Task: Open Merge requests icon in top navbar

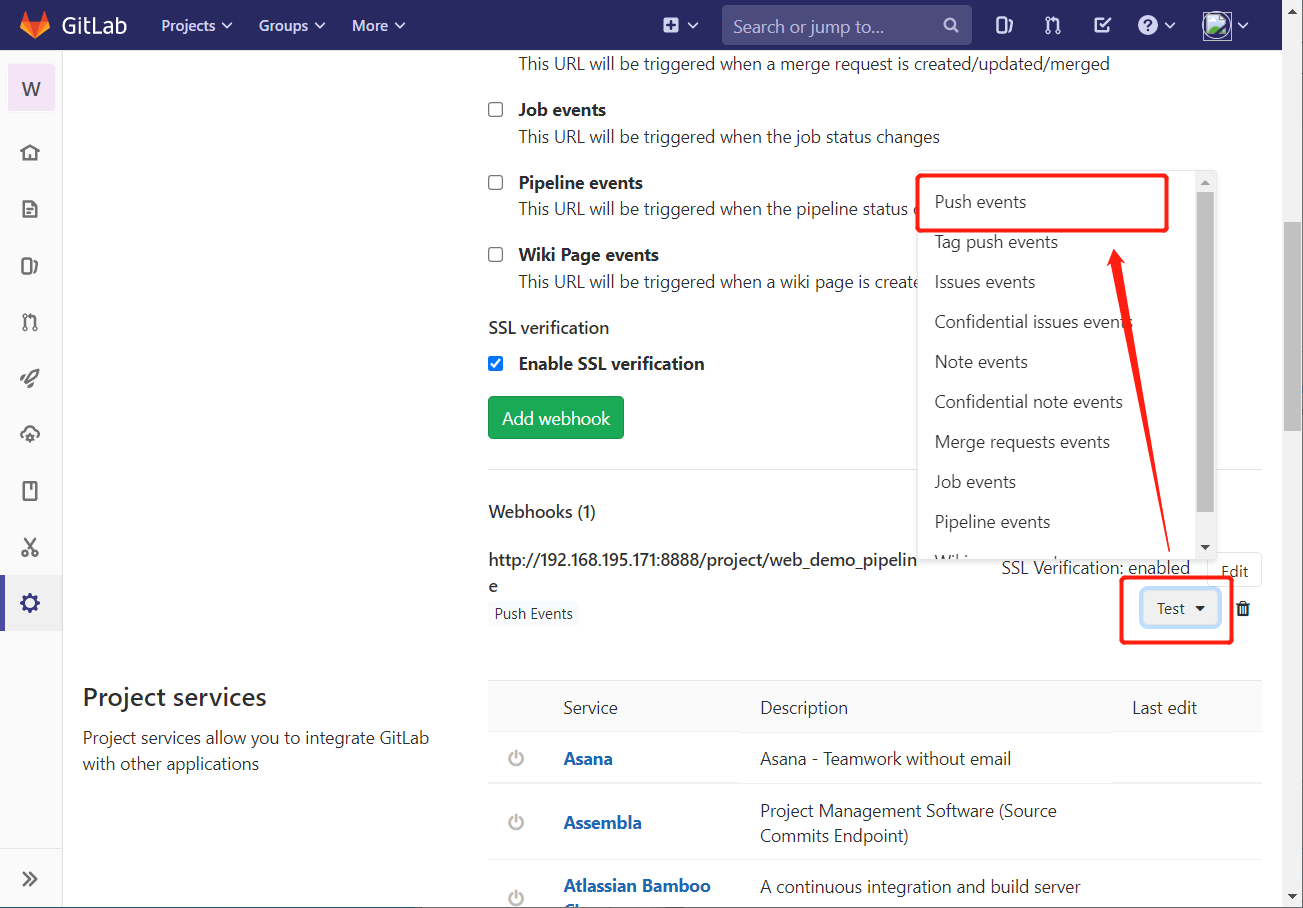Action: (x=1053, y=26)
